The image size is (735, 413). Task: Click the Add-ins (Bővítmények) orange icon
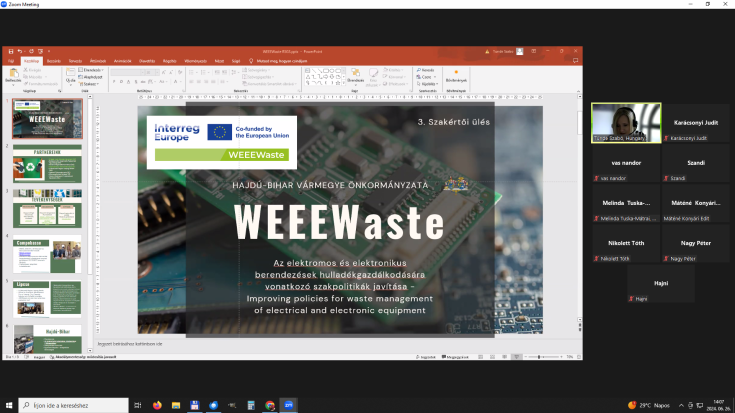click(456, 72)
